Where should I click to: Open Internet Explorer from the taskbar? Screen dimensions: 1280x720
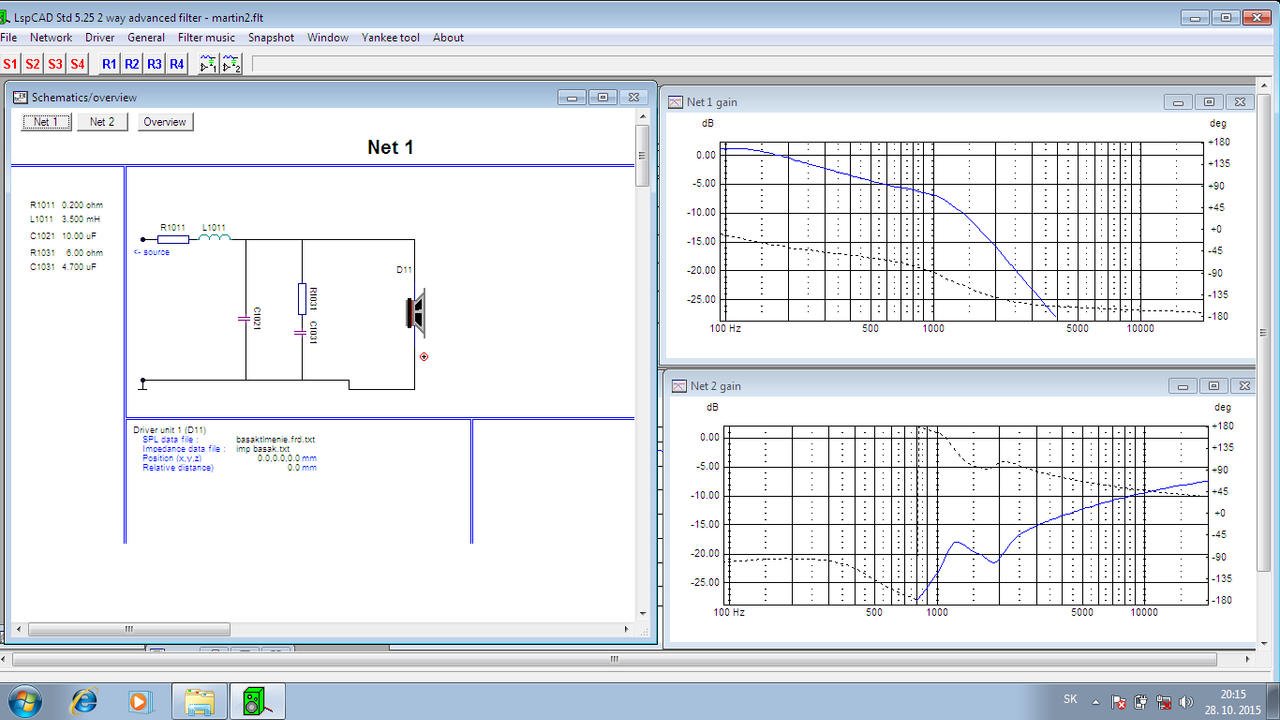85,701
